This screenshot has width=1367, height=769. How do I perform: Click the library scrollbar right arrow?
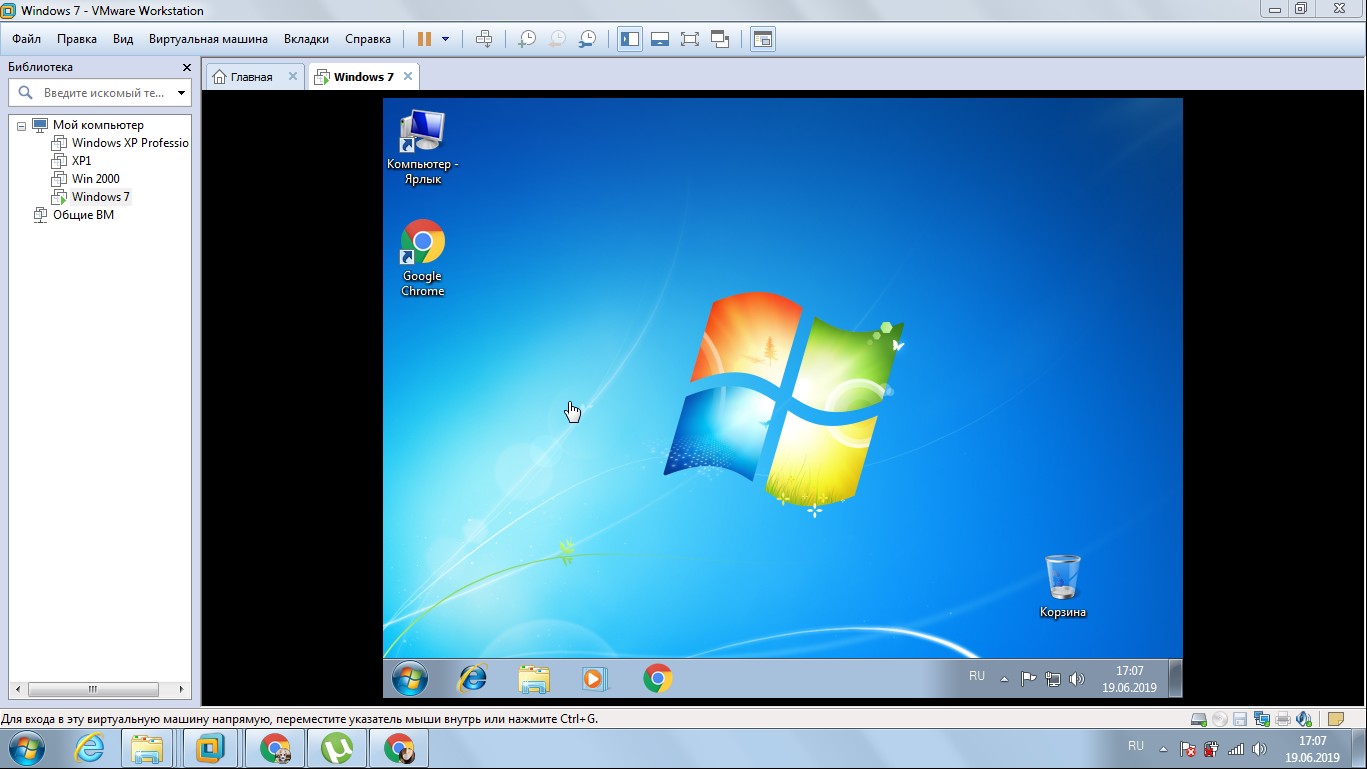183,689
